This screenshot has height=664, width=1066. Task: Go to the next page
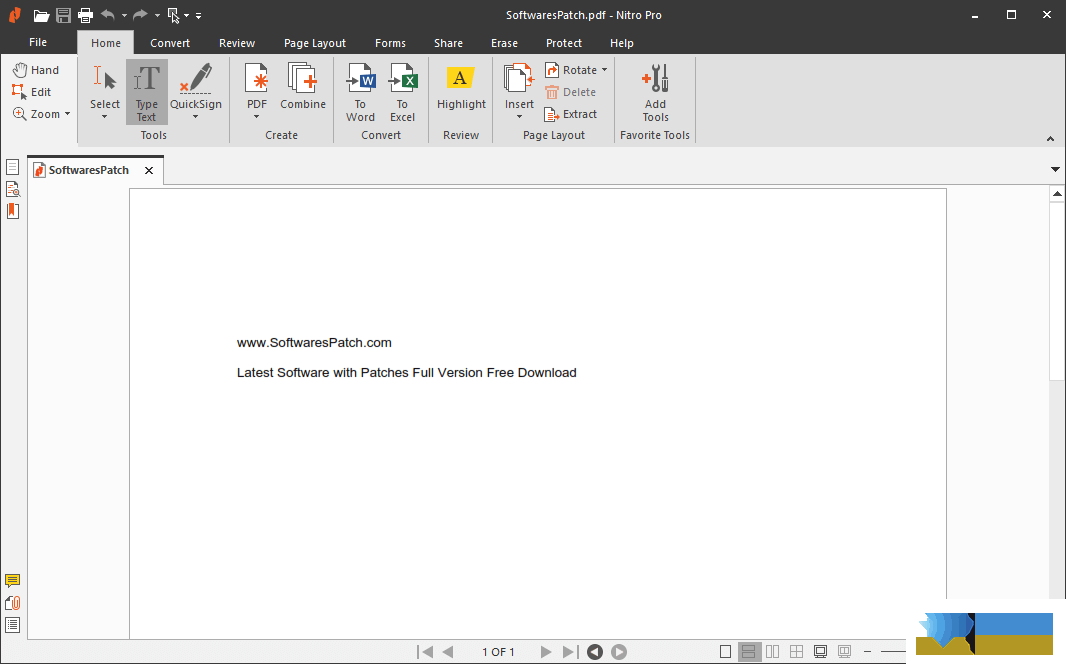[546, 652]
